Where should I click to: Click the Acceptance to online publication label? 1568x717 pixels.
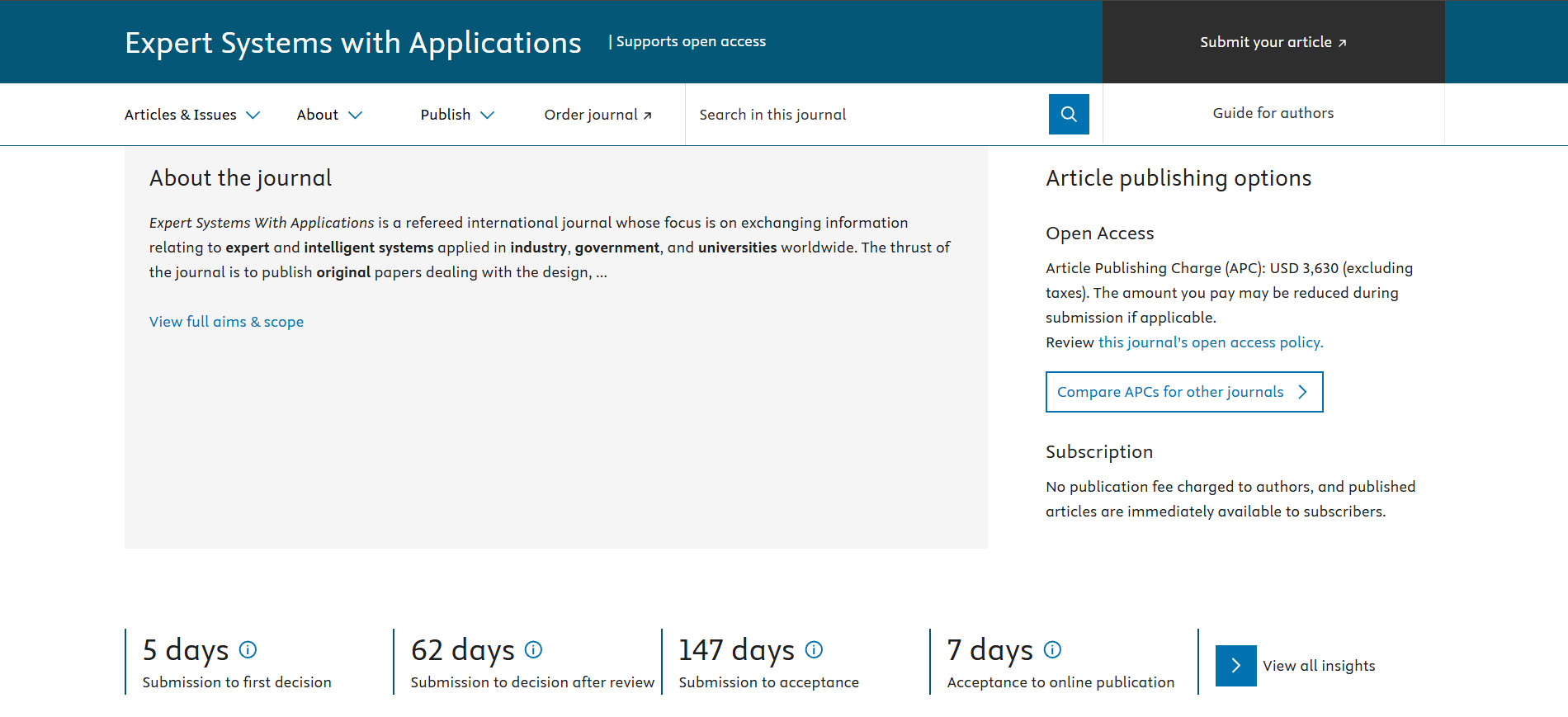(x=1060, y=682)
